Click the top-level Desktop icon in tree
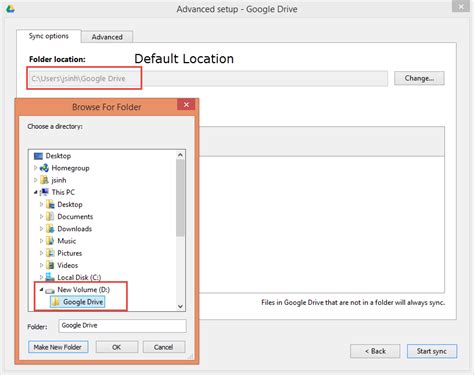This screenshot has height=375, width=474. (x=38, y=156)
